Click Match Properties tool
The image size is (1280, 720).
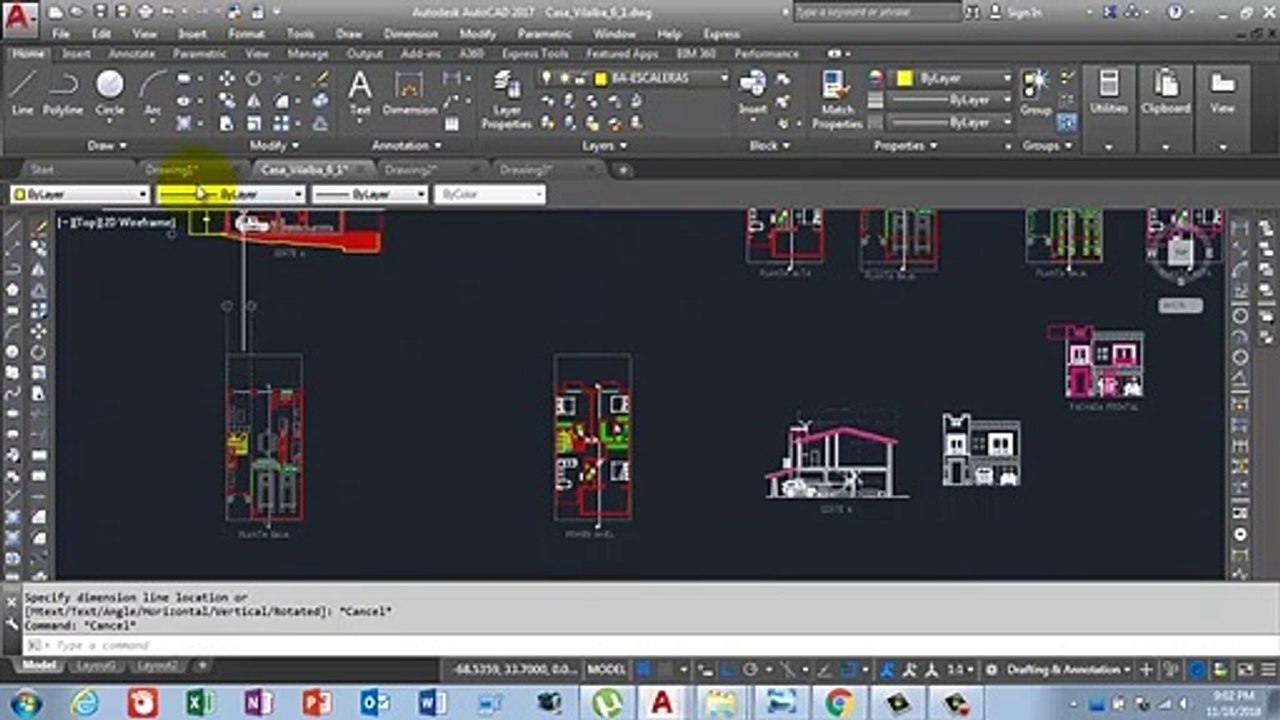(837, 100)
